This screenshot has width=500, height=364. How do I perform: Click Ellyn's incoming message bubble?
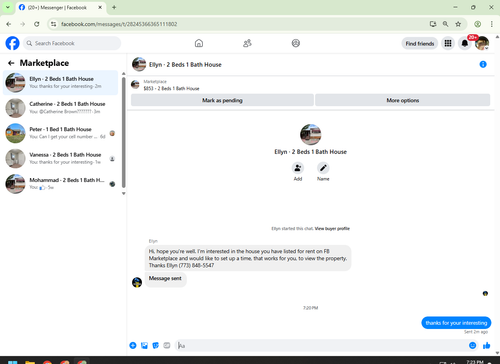[x=248, y=258]
